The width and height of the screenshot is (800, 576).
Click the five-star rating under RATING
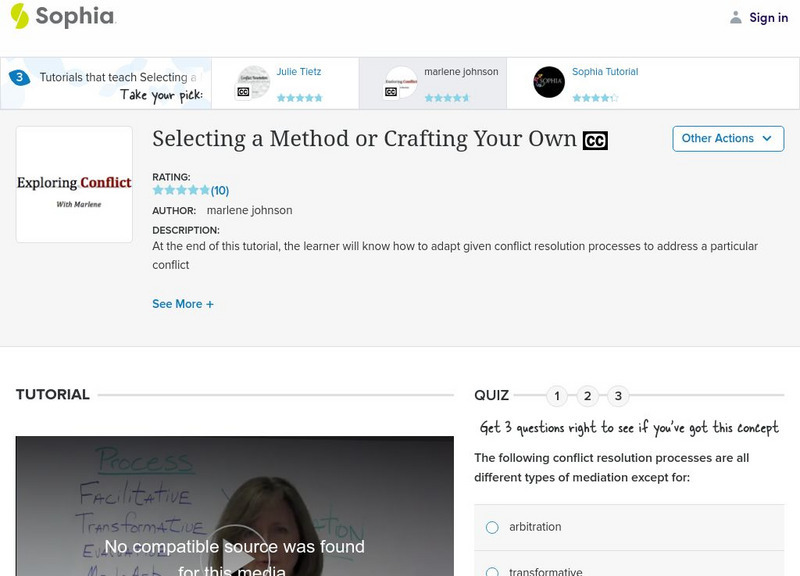pos(181,190)
